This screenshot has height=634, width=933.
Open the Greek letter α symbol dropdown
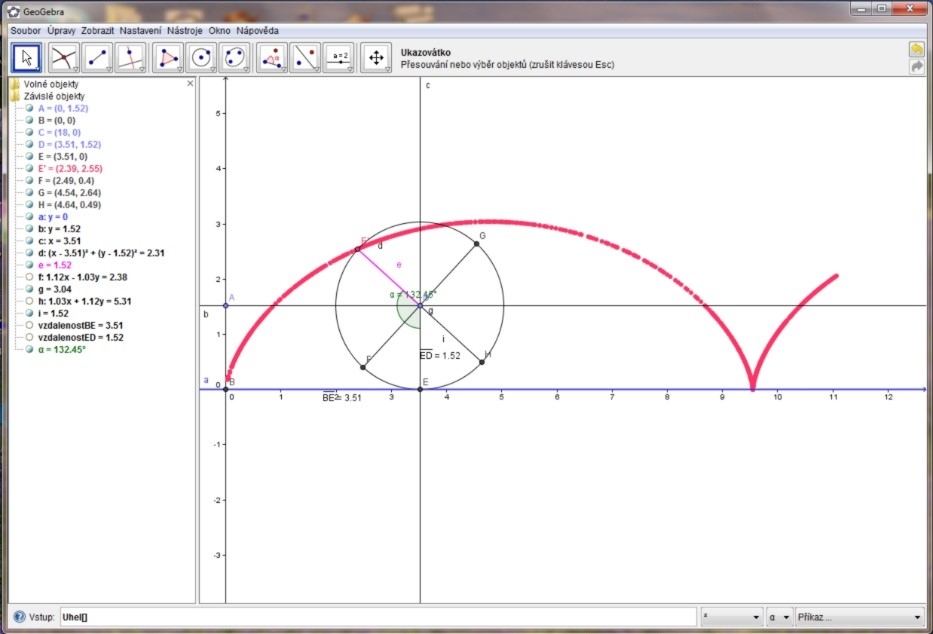[x=778, y=617]
